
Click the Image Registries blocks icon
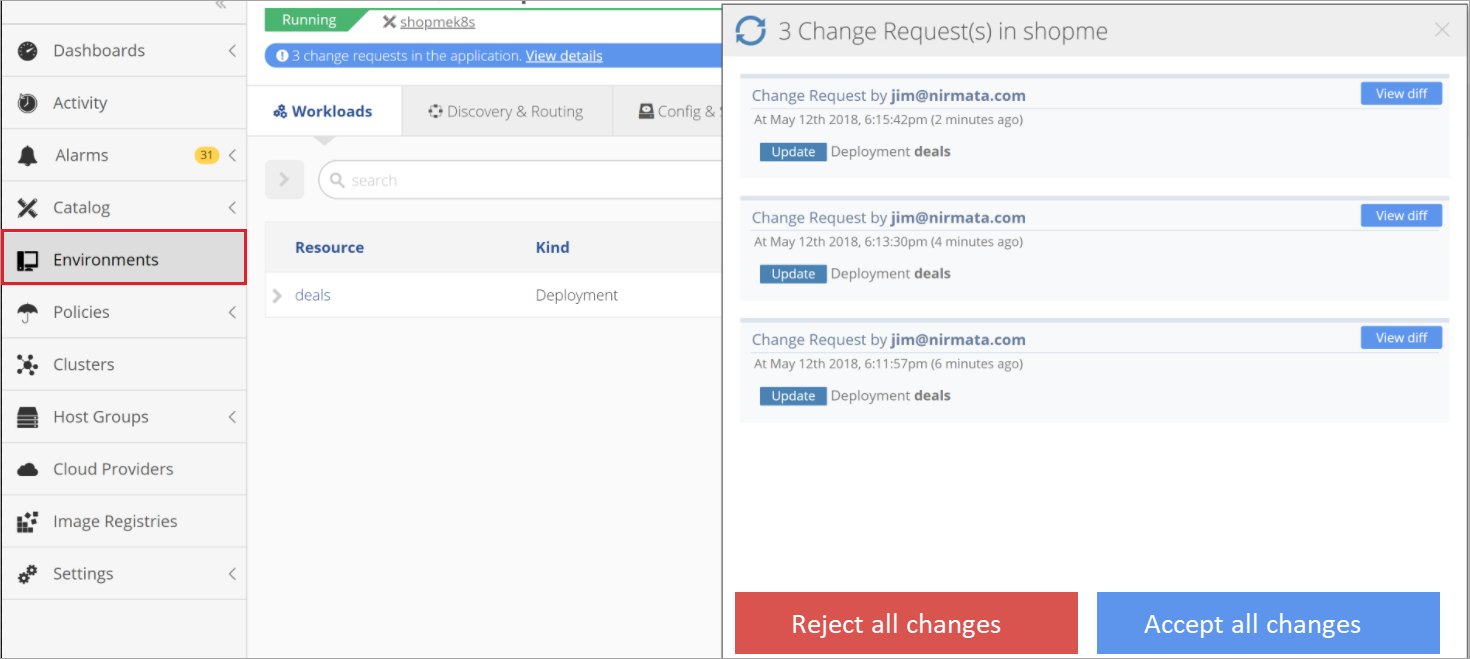click(28, 522)
